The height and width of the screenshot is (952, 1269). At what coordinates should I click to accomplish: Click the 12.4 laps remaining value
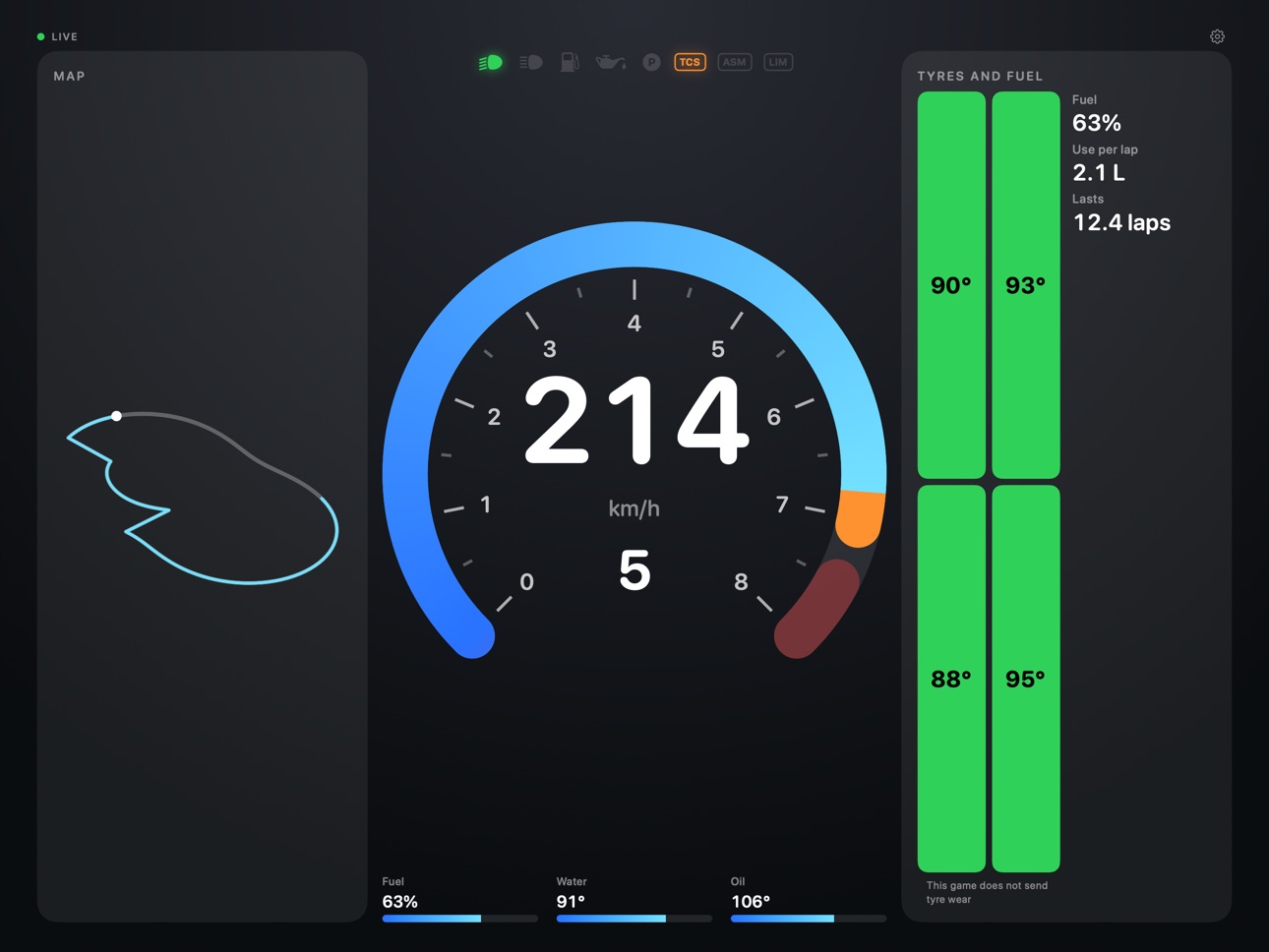[1121, 222]
